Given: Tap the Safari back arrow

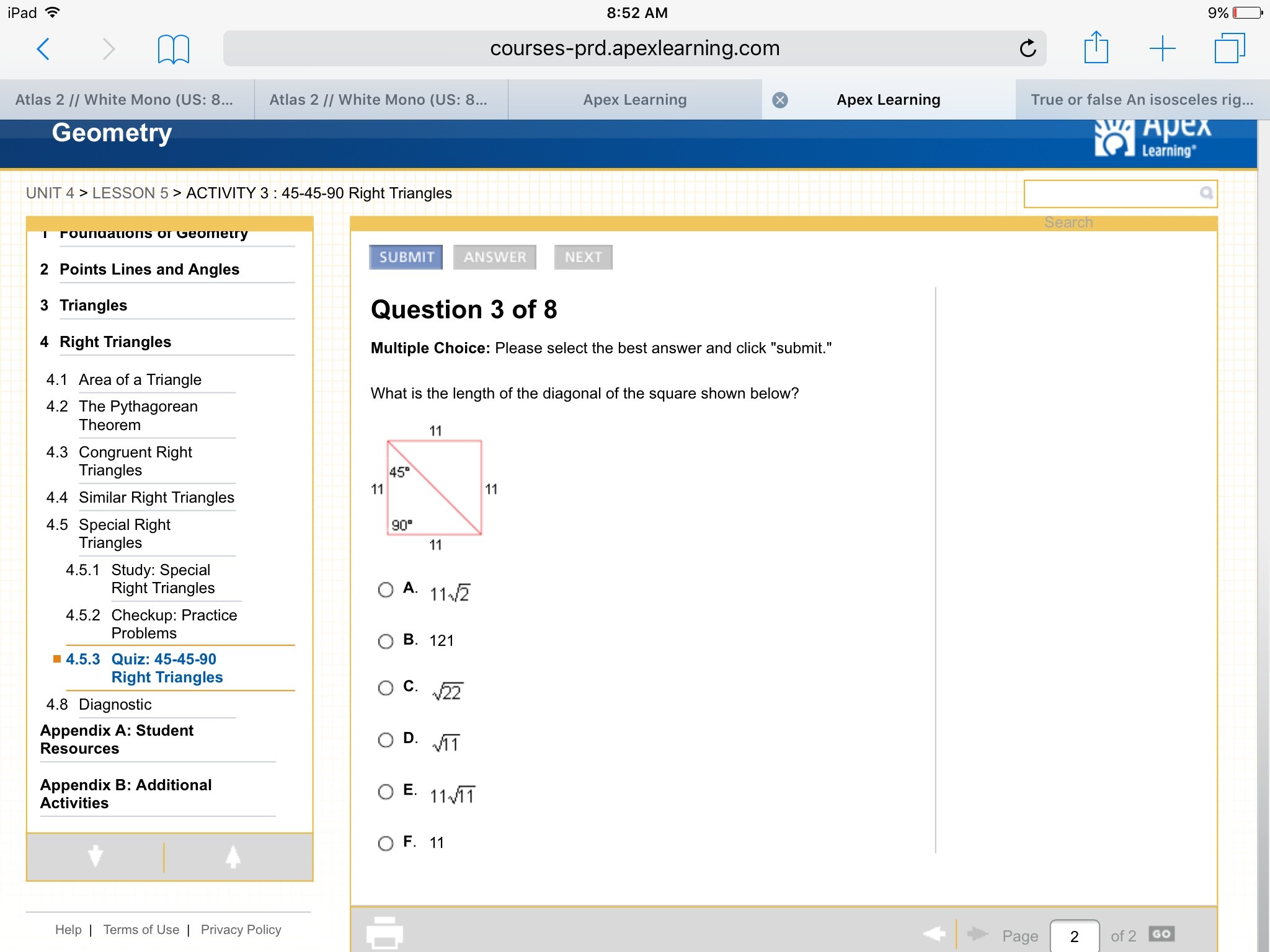Looking at the screenshot, I should click(43, 48).
